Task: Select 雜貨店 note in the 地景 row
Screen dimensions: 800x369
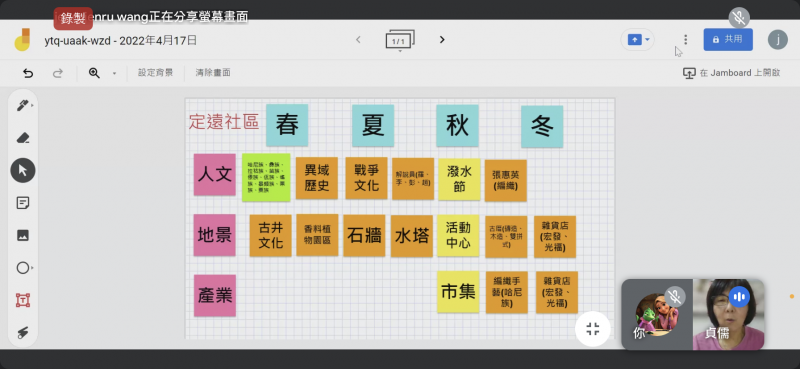Action: pyautogui.click(x=555, y=237)
